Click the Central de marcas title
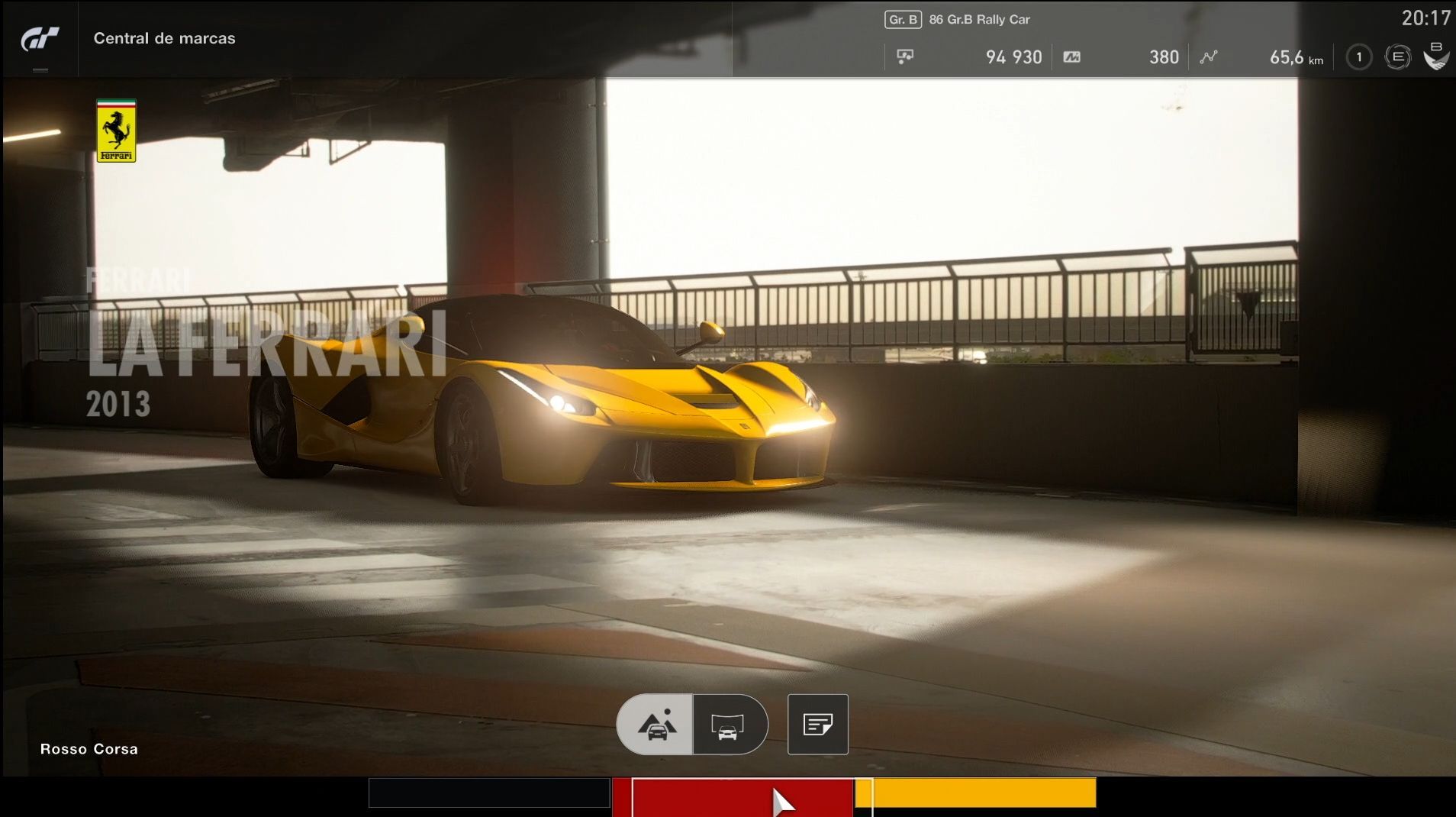 (164, 38)
